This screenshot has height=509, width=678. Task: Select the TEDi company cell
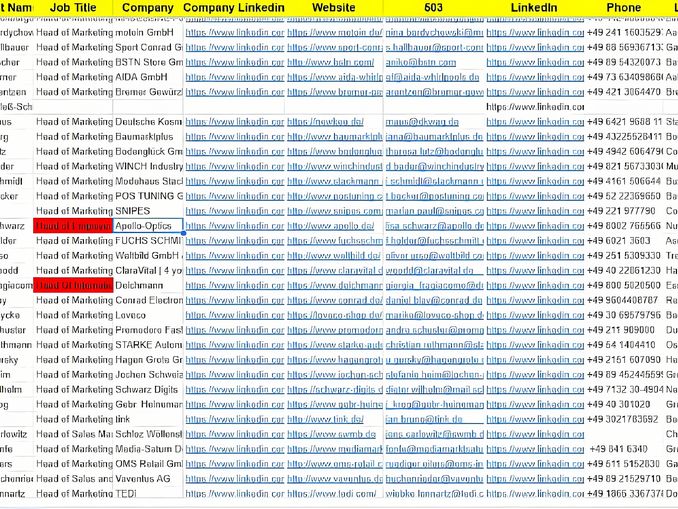coord(148,493)
